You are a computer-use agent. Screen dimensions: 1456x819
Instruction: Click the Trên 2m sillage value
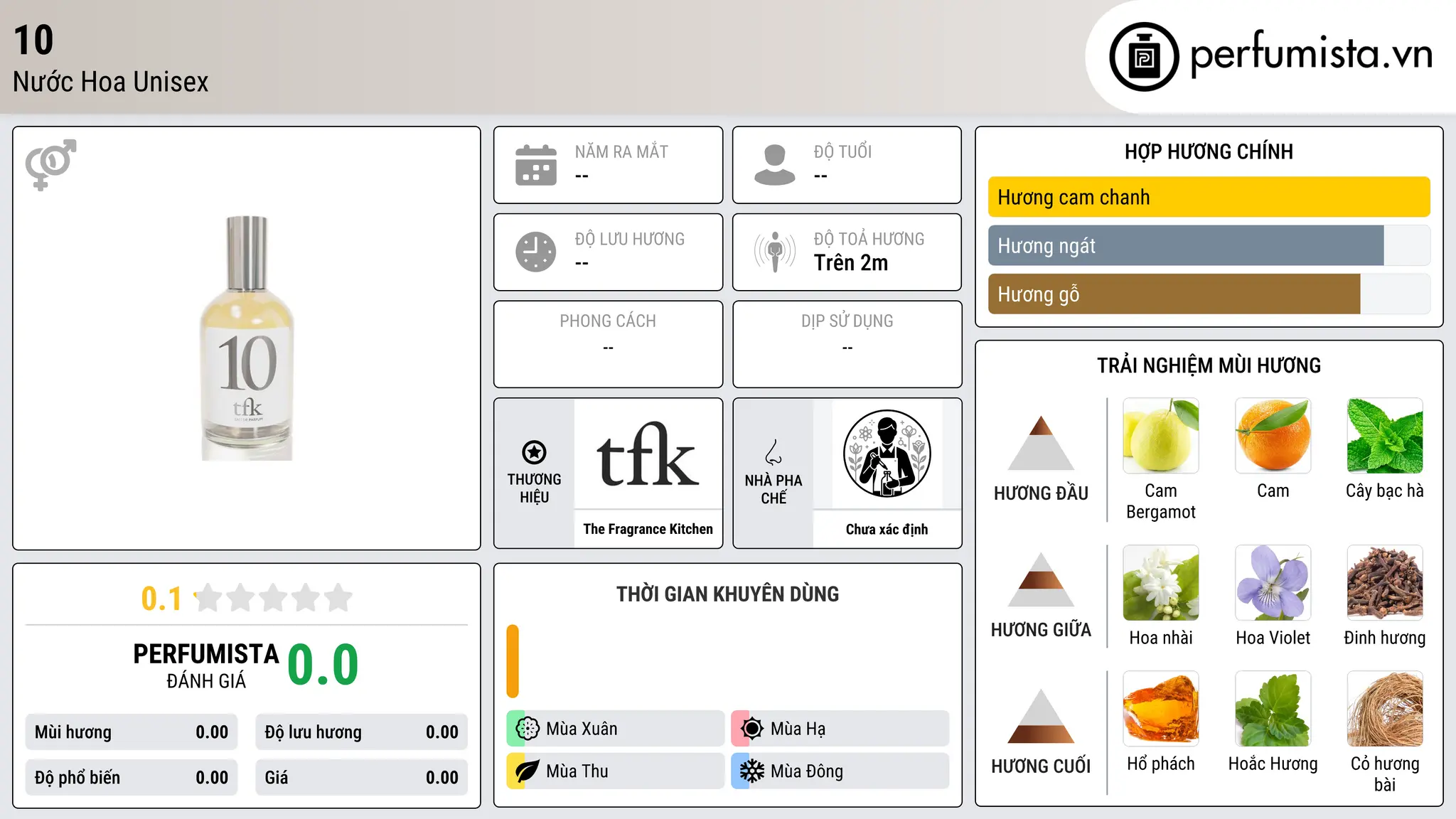(851, 262)
